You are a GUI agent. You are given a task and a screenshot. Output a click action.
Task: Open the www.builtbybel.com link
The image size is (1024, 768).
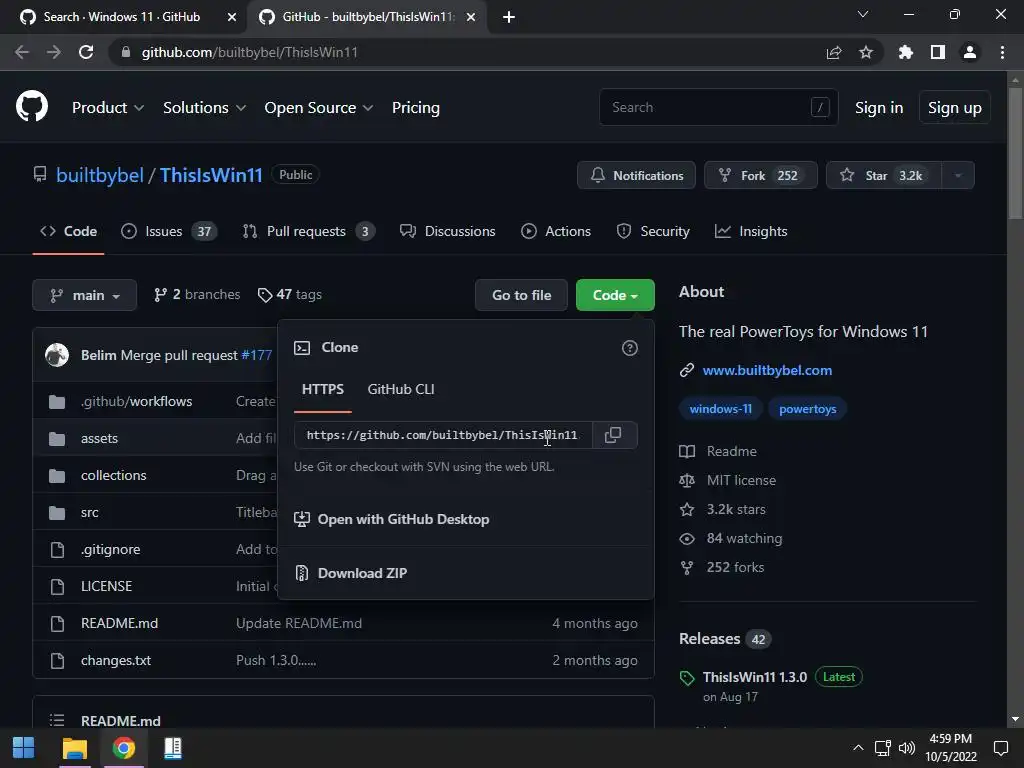767,370
